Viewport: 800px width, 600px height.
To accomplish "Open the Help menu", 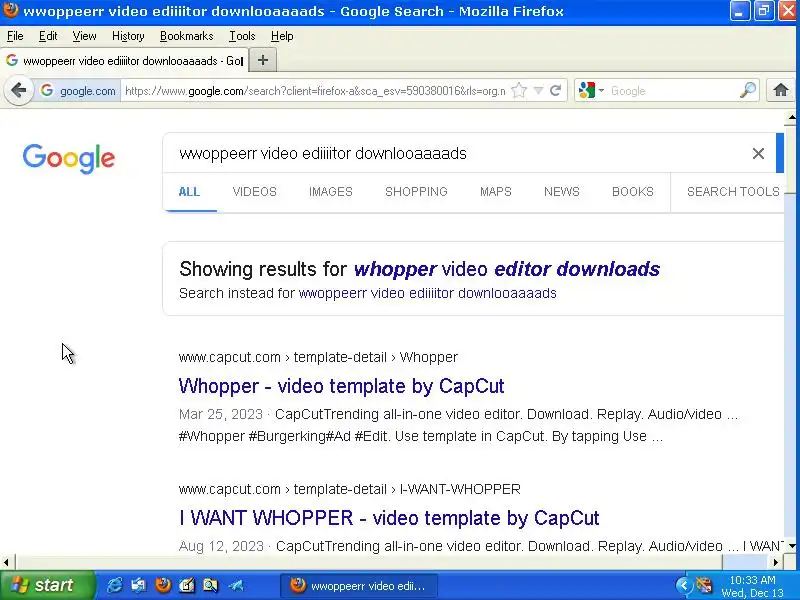I will pos(282,36).
